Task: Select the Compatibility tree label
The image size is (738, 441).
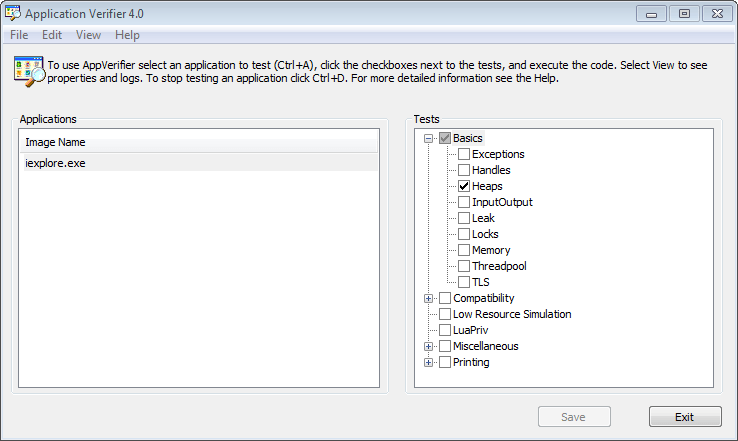Action: (483, 298)
